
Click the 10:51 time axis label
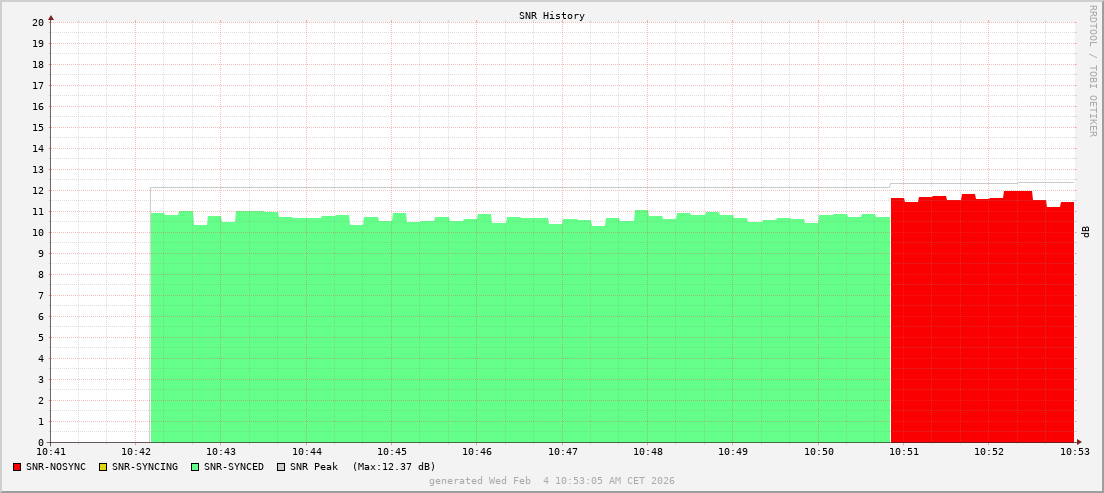click(x=904, y=452)
